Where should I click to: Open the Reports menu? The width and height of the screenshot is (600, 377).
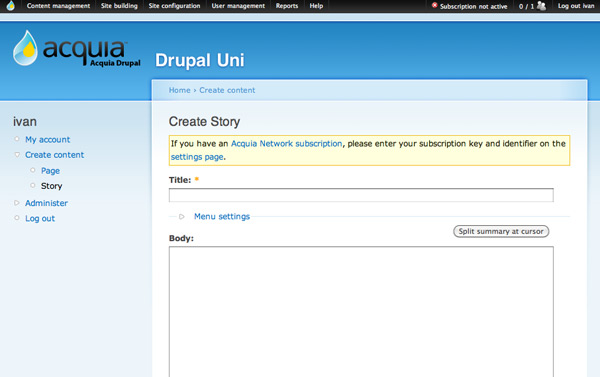287,6
